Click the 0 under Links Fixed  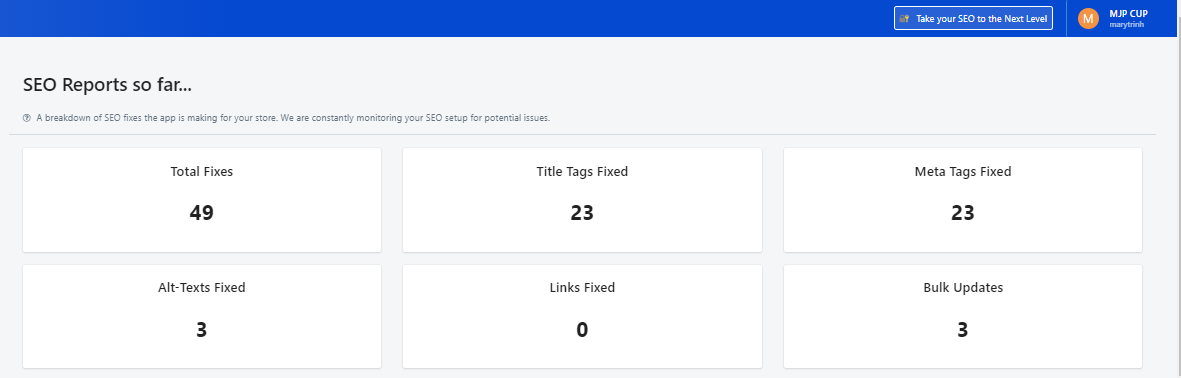(x=582, y=330)
